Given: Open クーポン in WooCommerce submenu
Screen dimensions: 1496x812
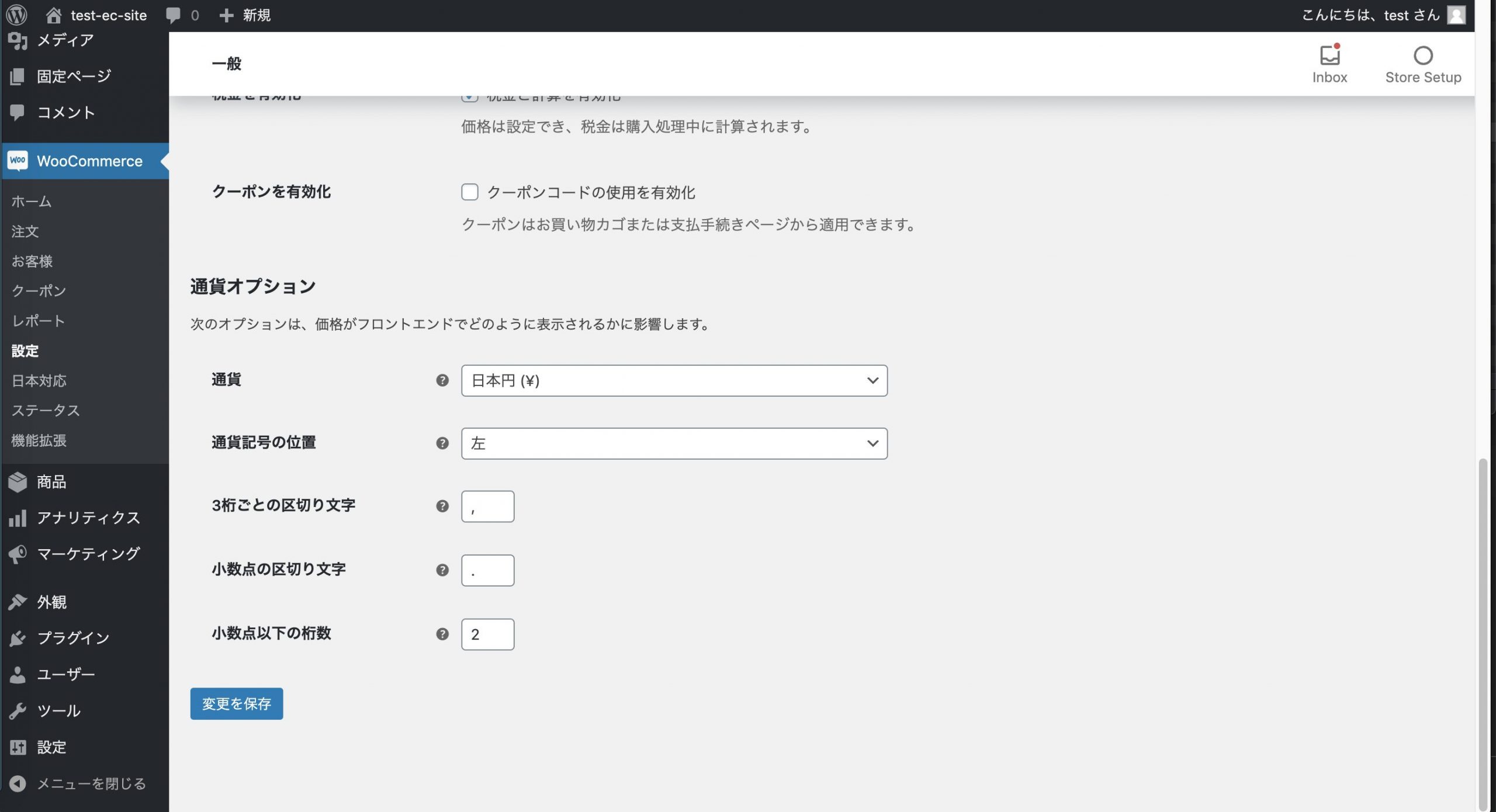Looking at the screenshot, I should (39, 291).
